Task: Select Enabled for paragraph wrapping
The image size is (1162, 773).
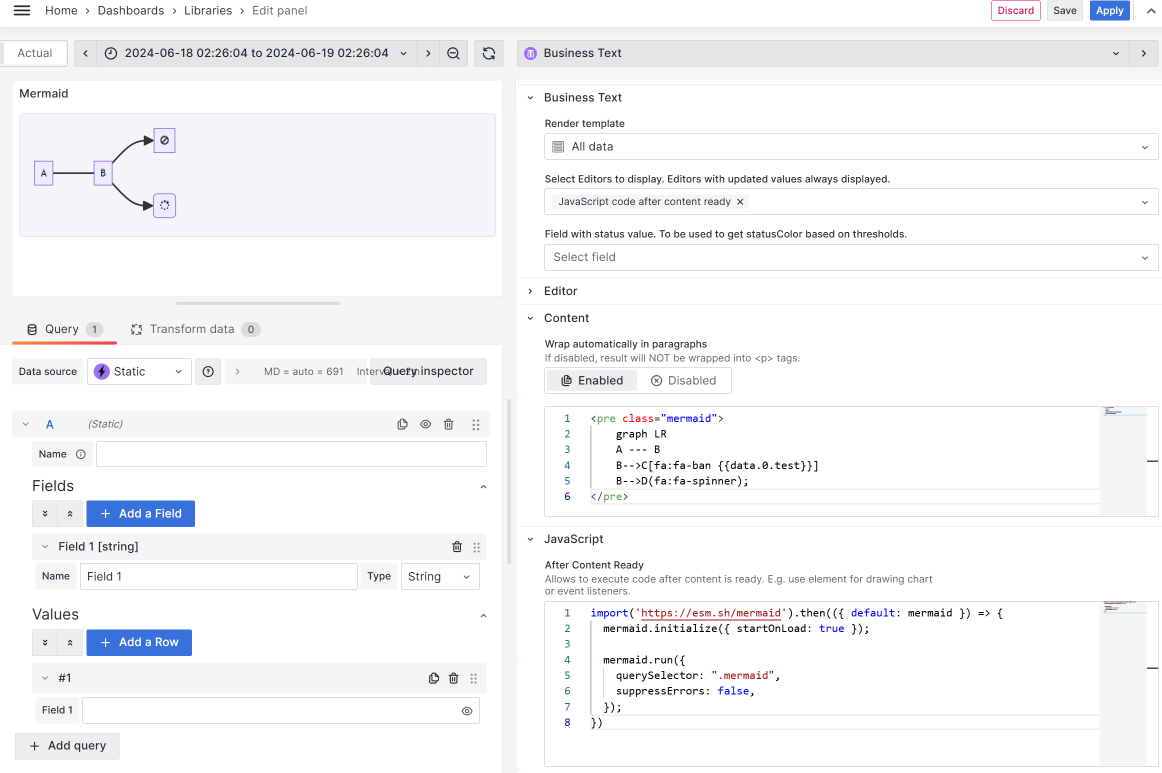Action: tap(592, 381)
